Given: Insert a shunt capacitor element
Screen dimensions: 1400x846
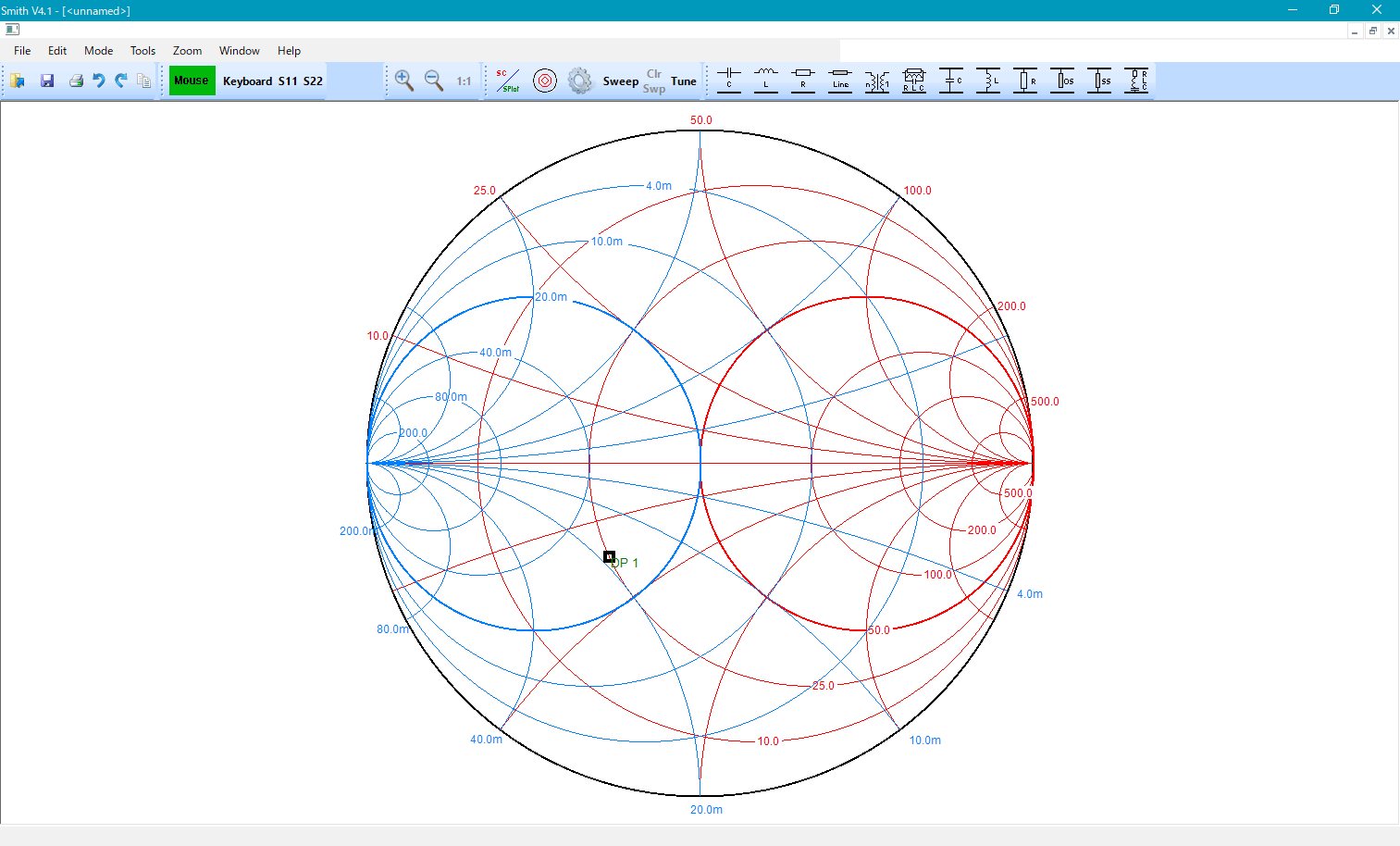Looking at the screenshot, I should click(951, 81).
